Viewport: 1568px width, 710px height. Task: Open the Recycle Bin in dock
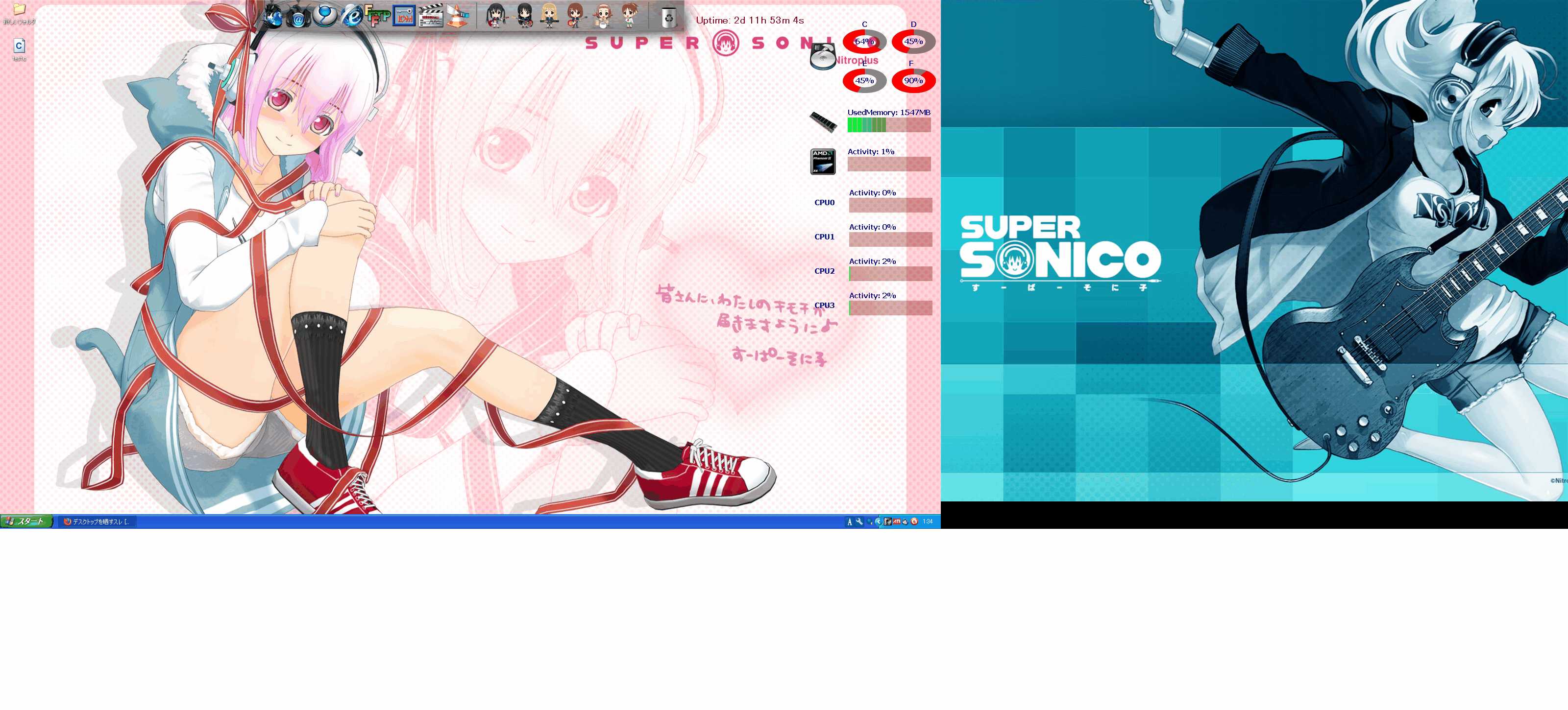[668, 17]
